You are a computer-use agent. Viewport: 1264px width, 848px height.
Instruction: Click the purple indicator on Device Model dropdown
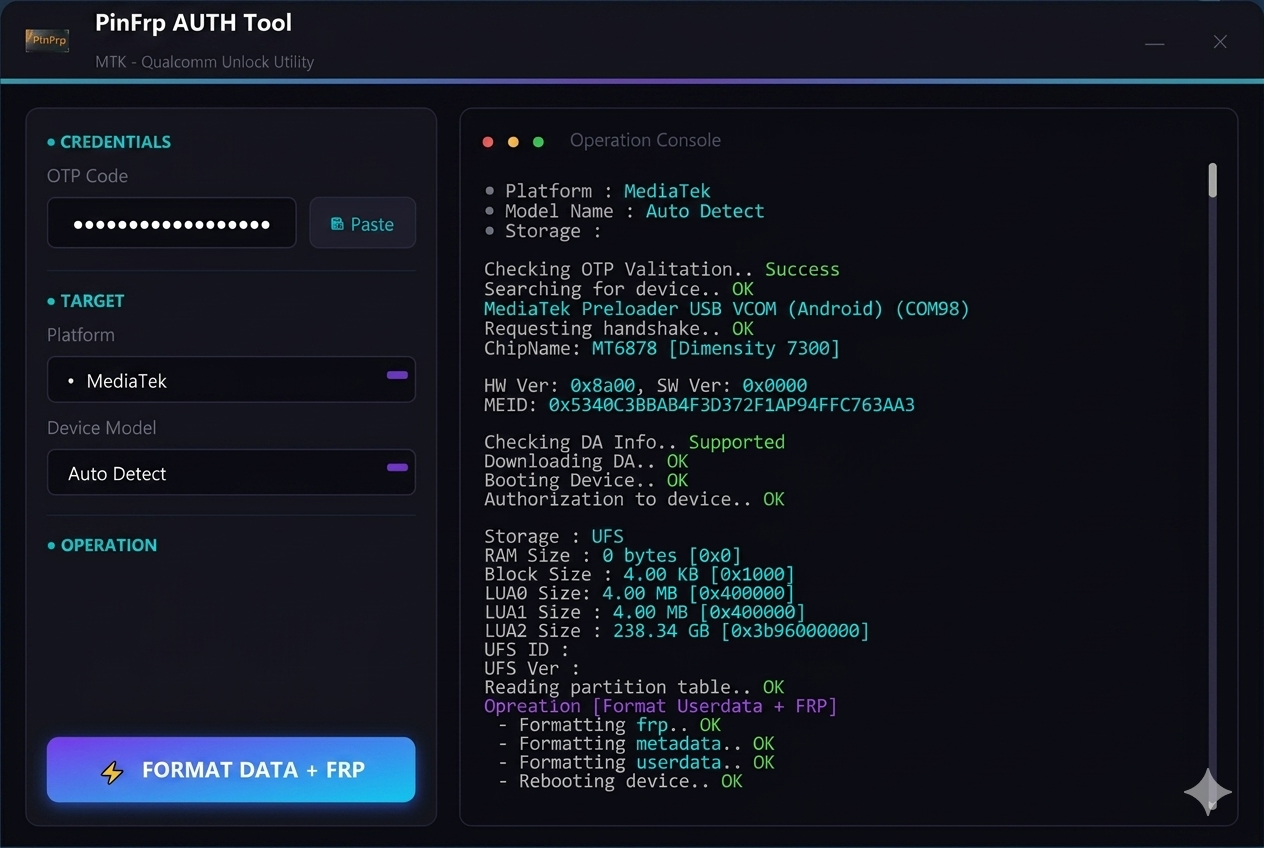(397, 467)
